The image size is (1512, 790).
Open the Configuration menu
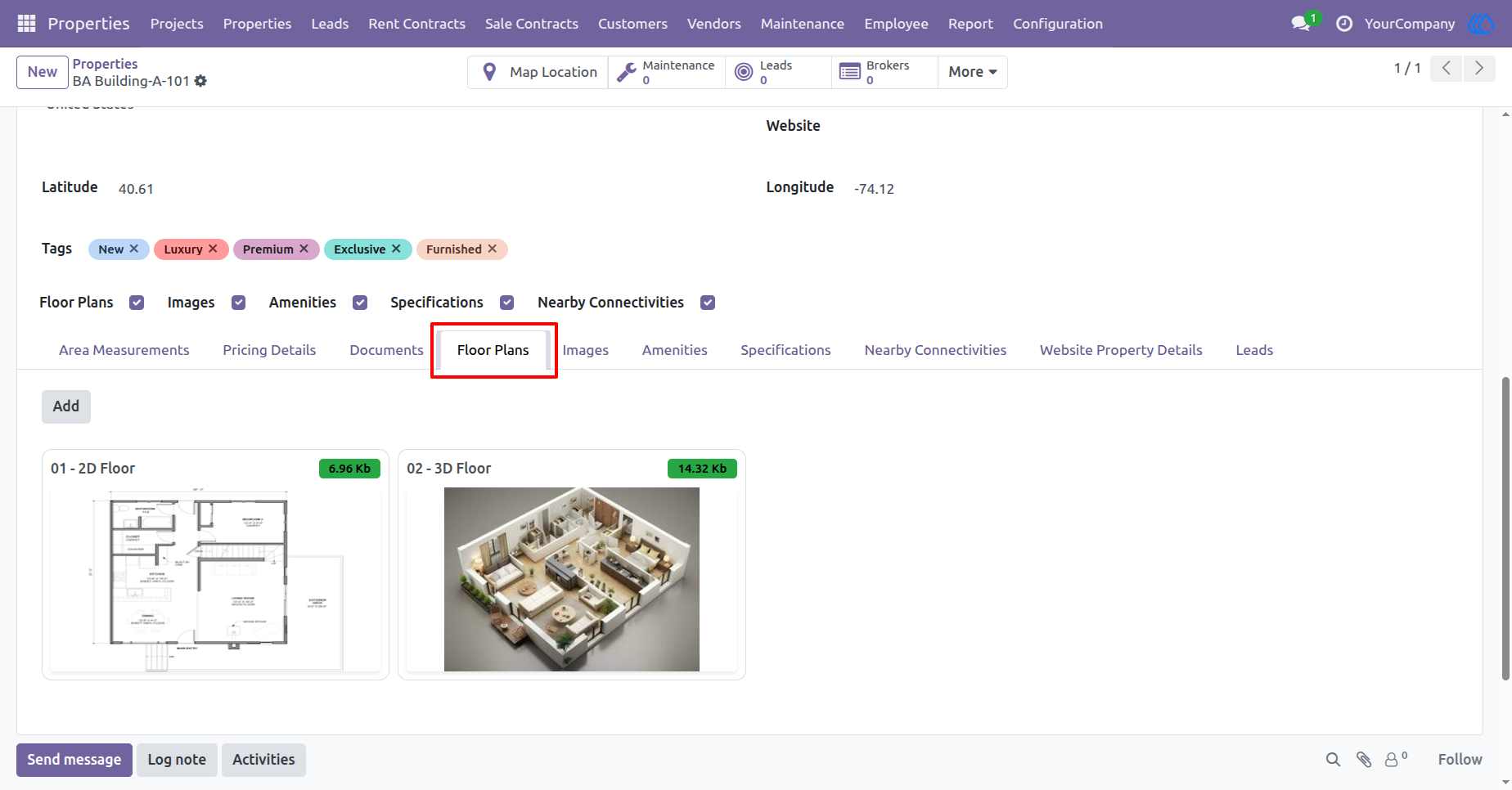tap(1057, 24)
